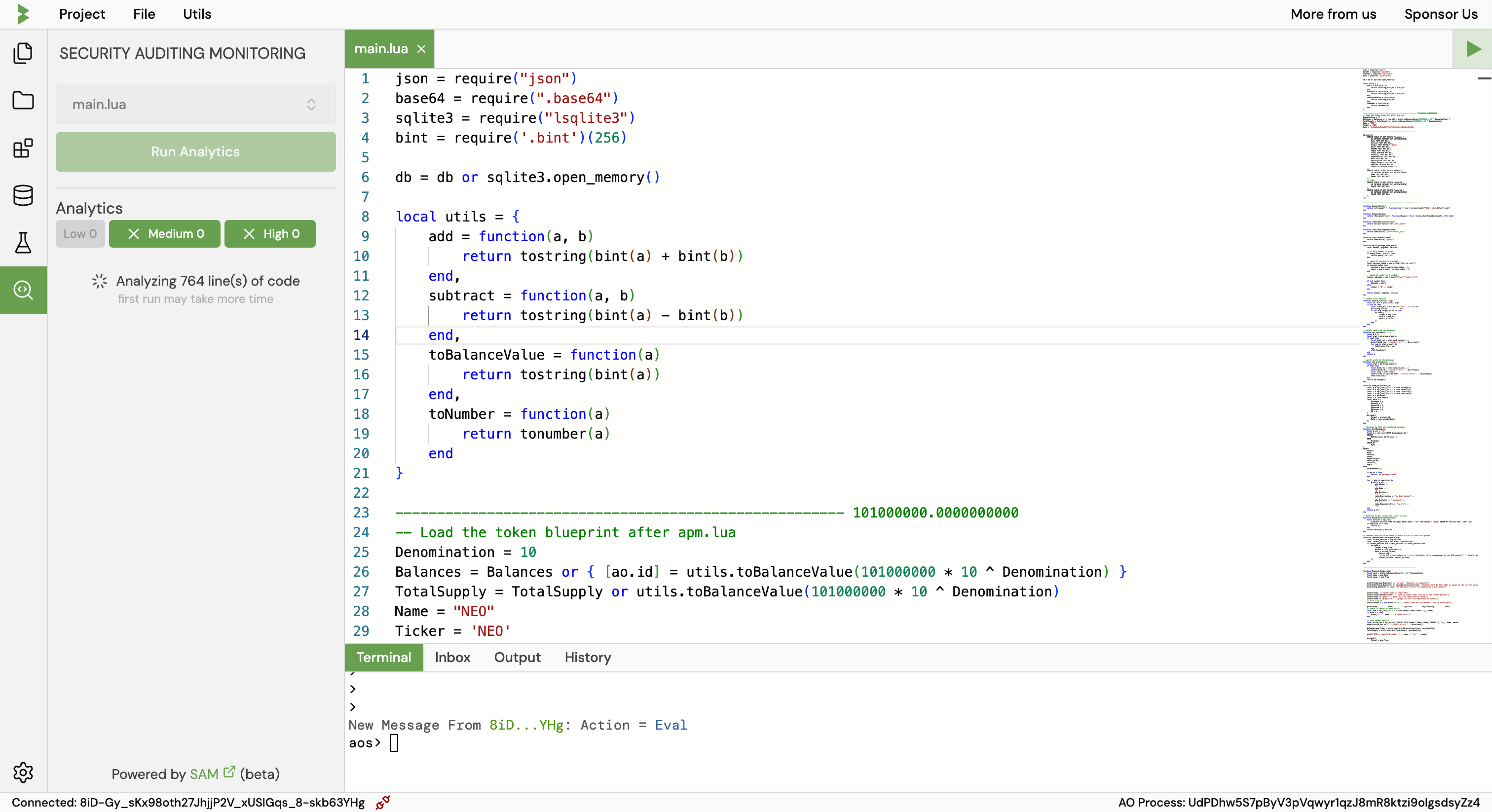
Task: Run the code with the play button
Action: [1472, 49]
